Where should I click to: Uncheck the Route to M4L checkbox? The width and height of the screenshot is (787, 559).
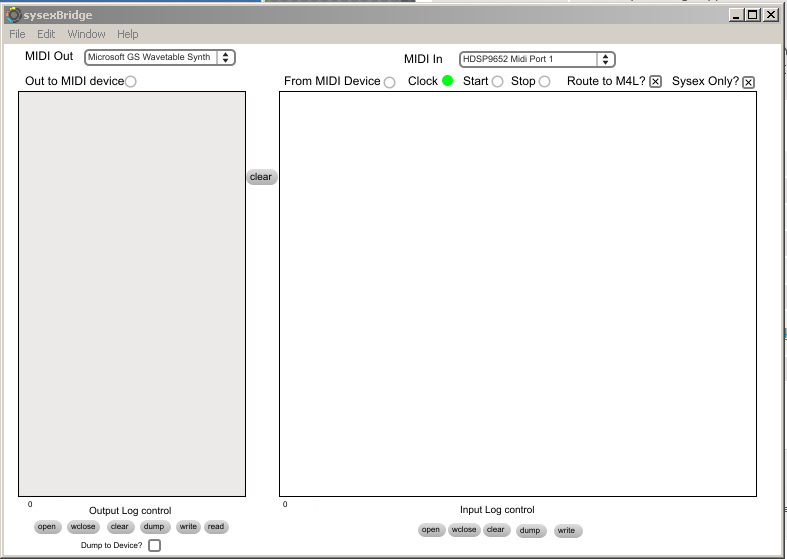point(655,82)
